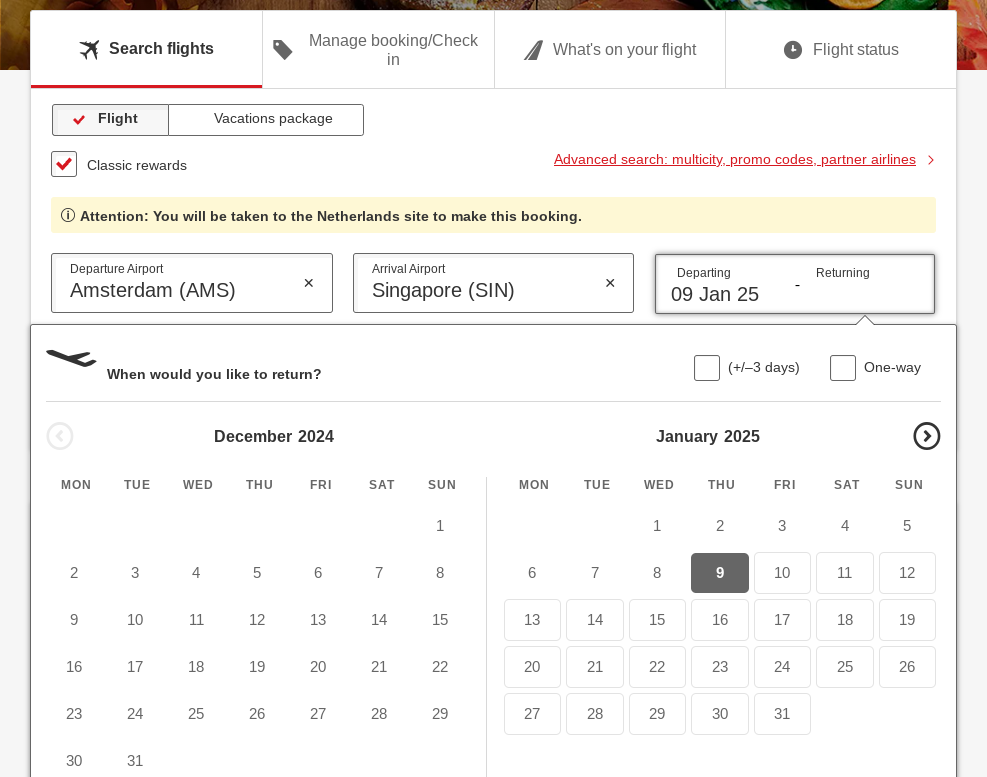
Task: Open the Search flights tab
Action: point(147,49)
